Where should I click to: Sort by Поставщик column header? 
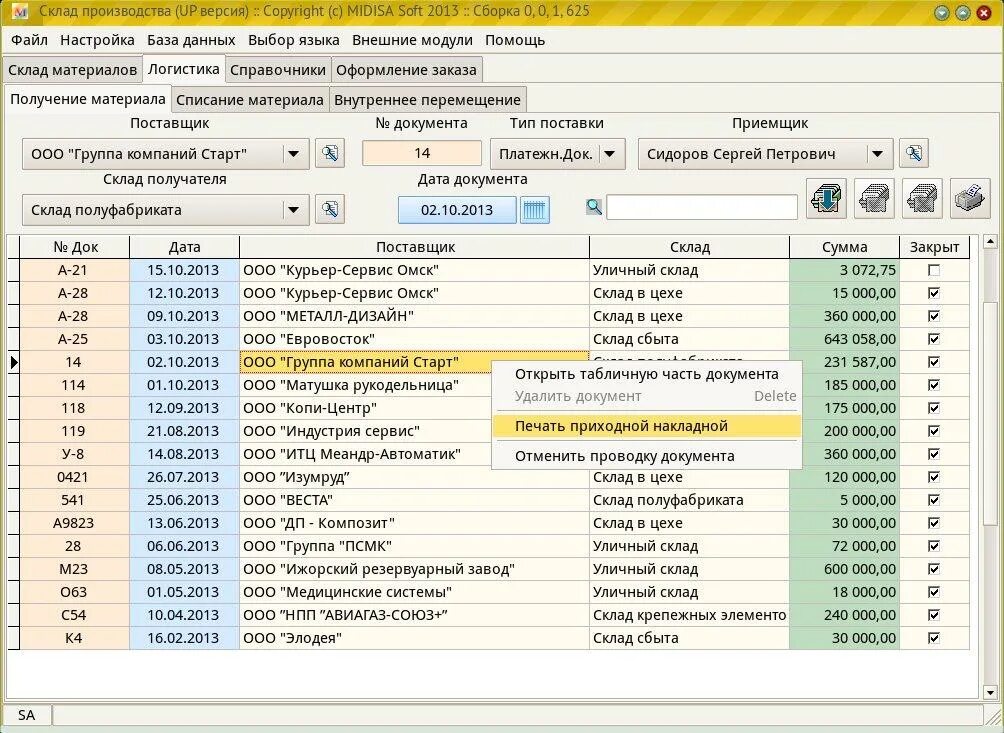(x=415, y=247)
